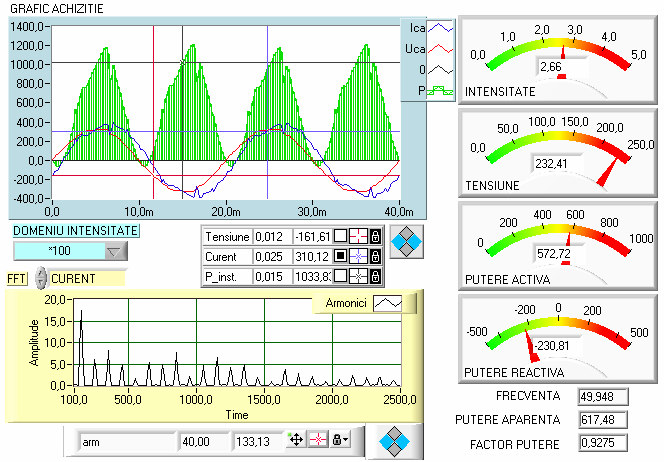Click the Uca legend label
The width and height of the screenshot is (664, 462).
(x=415, y=49)
